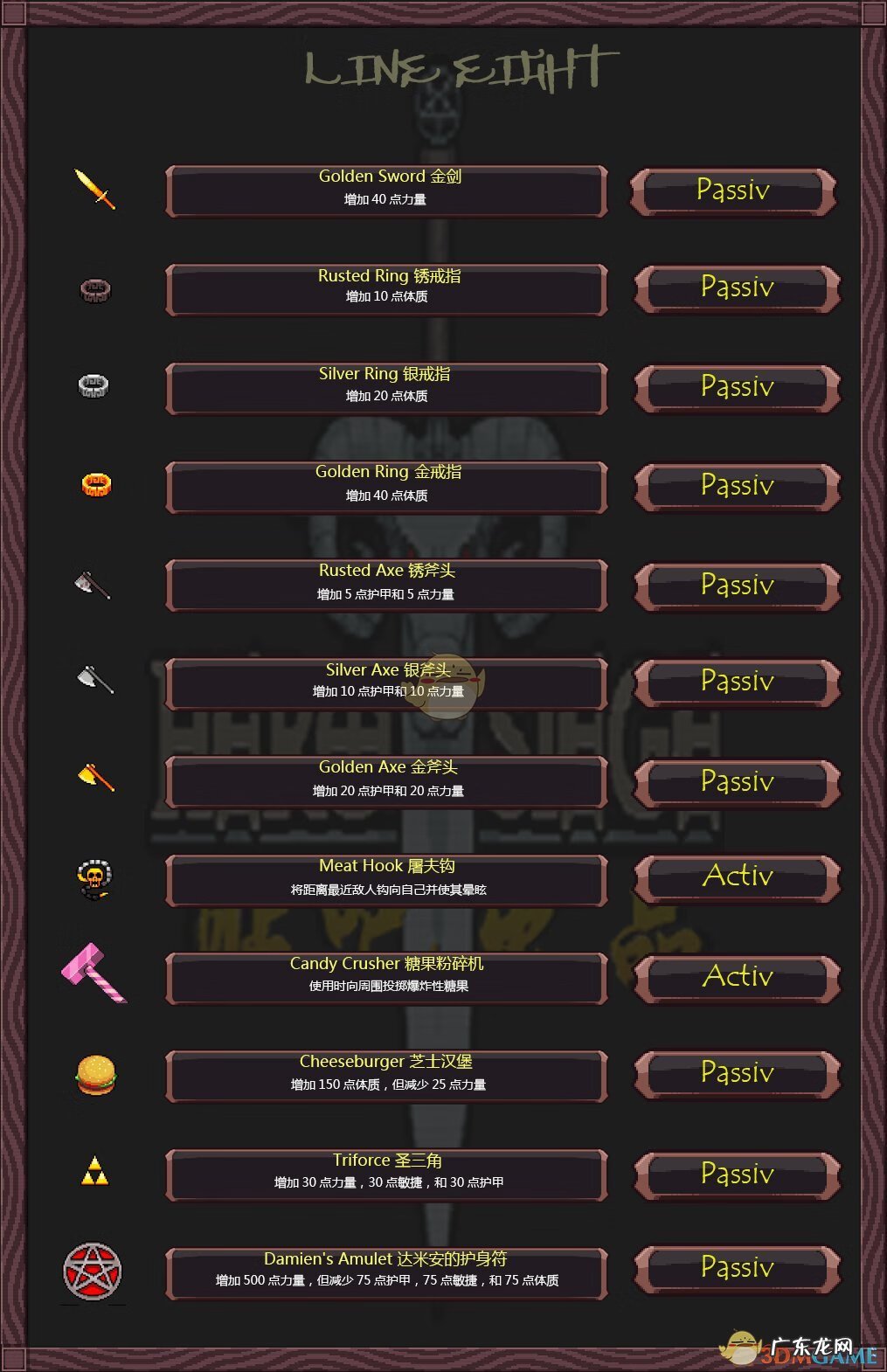Select the Rusted Ring icon
The image size is (887, 1372).
[95, 289]
